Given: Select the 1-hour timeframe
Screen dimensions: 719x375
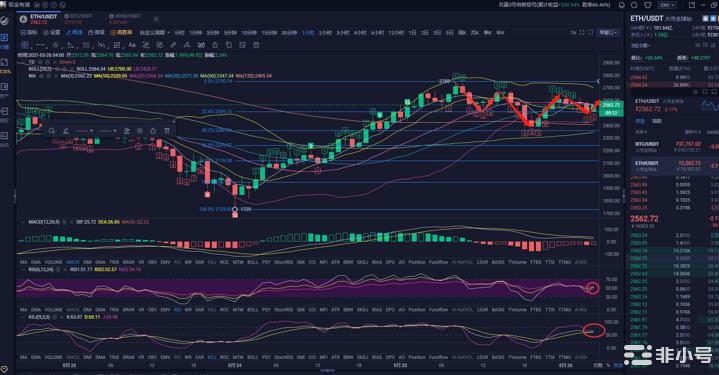Looking at the screenshot, I should 308,33.
